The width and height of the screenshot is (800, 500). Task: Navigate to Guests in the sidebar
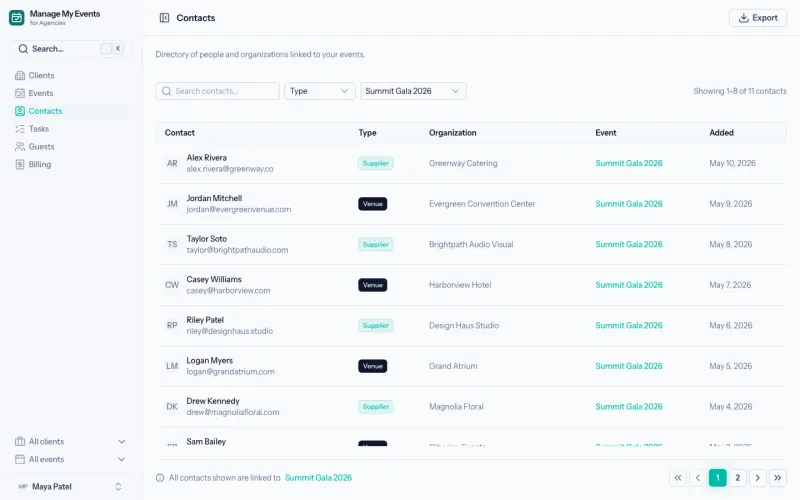[x=70, y=147]
